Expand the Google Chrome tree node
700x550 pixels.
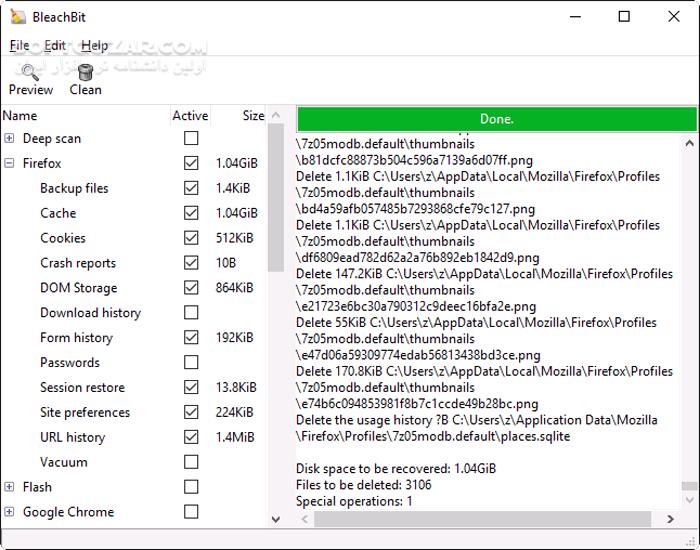click(9, 512)
